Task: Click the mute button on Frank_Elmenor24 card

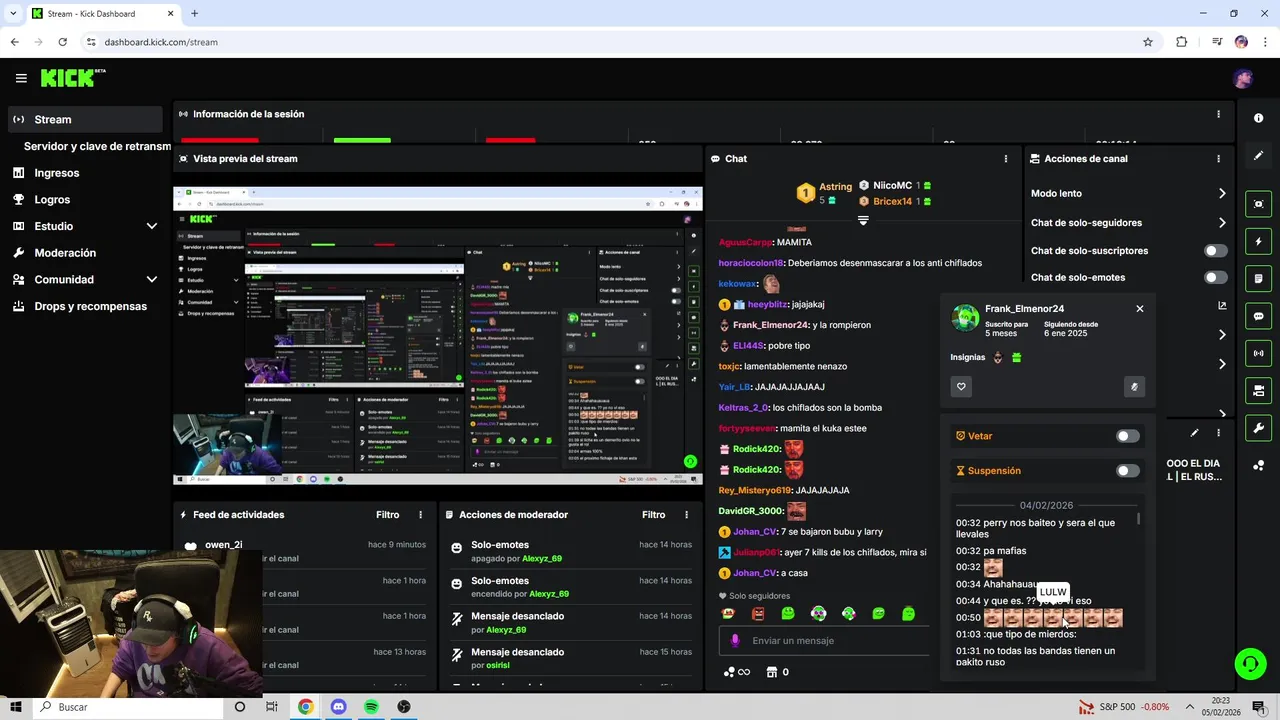Action: click(1134, 387)
